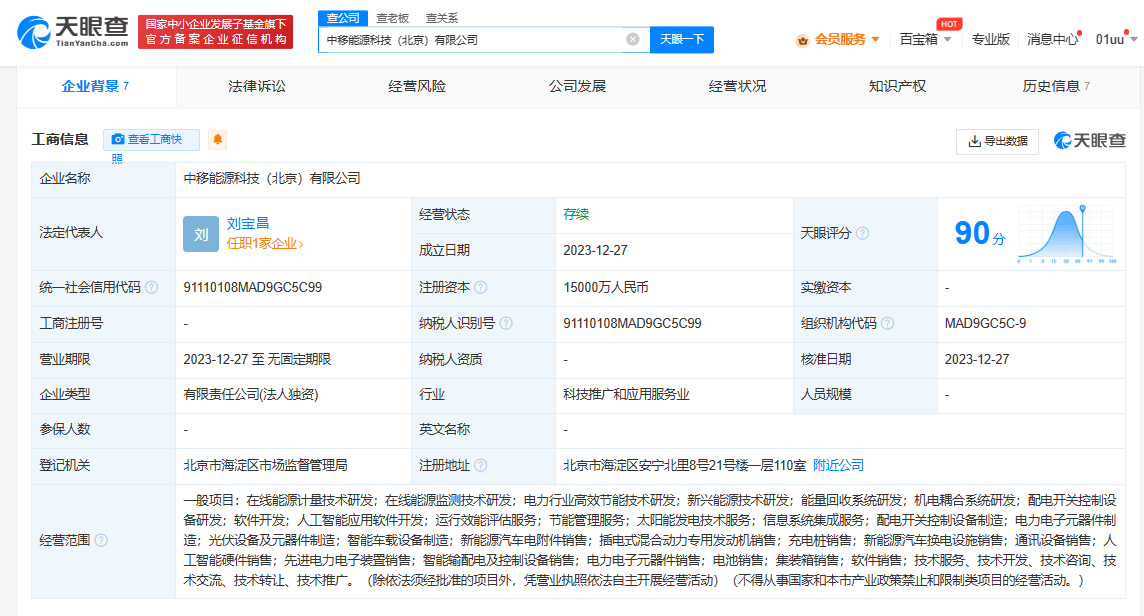The image size is (1144, 616).
Task: Clear the search box with X icon
Action: coord(633,39)
